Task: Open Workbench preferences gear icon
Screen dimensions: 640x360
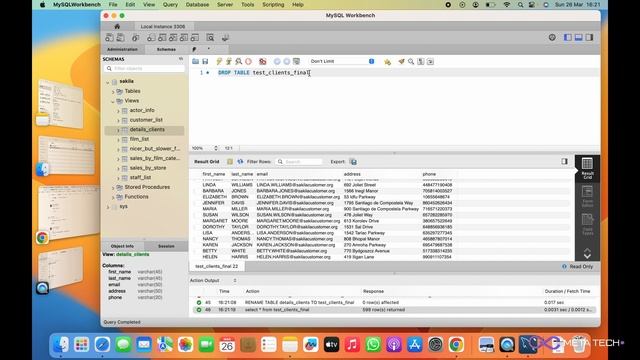Action: (552, 37)
